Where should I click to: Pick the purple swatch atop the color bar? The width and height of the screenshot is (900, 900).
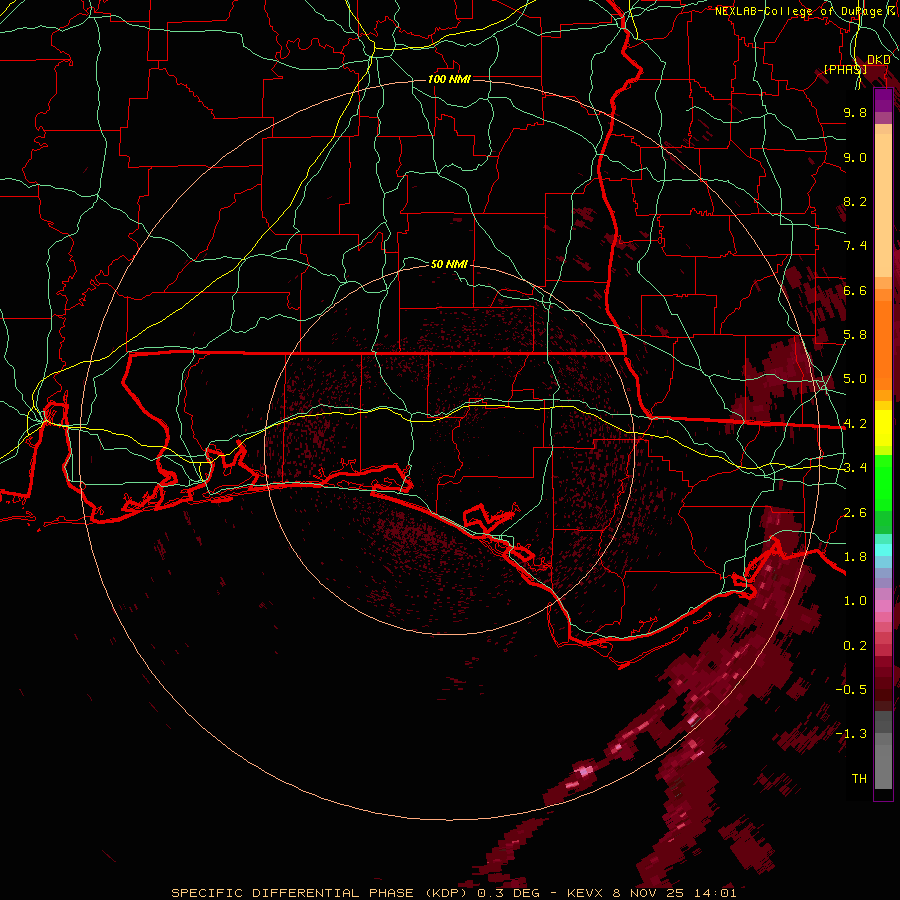coord(883,100)
